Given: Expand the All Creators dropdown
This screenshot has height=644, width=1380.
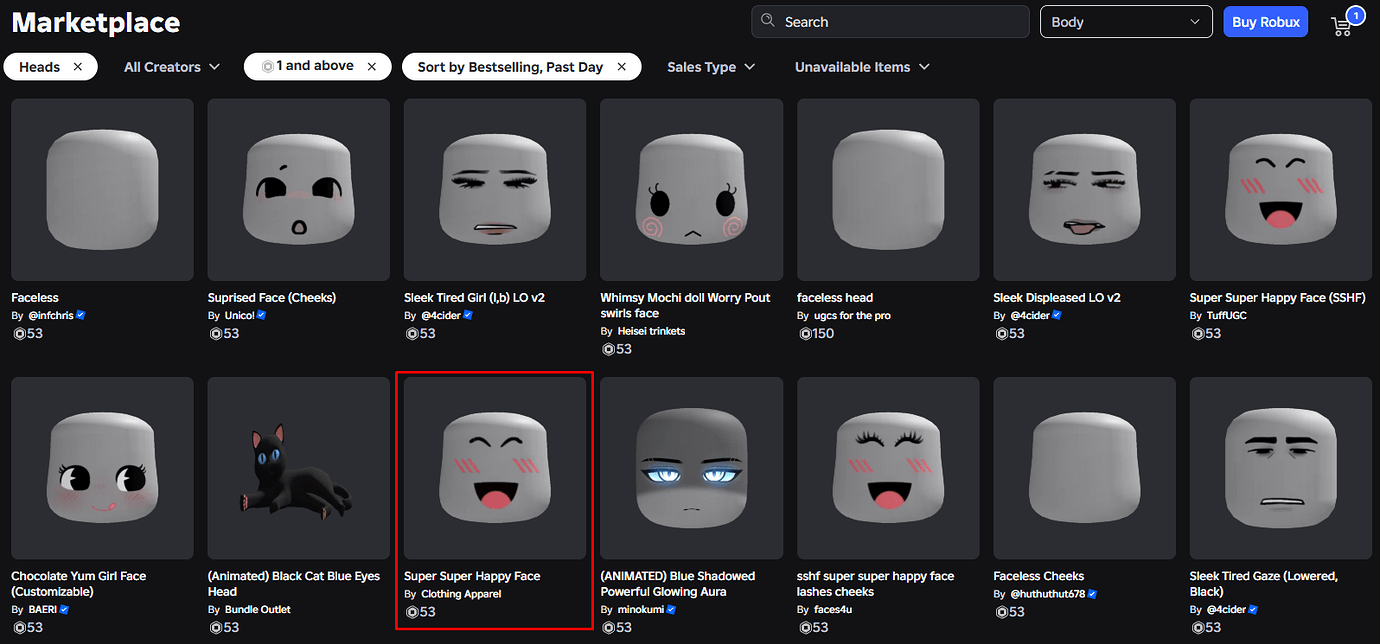Looking at the screenshot, I should coord(172,67).
